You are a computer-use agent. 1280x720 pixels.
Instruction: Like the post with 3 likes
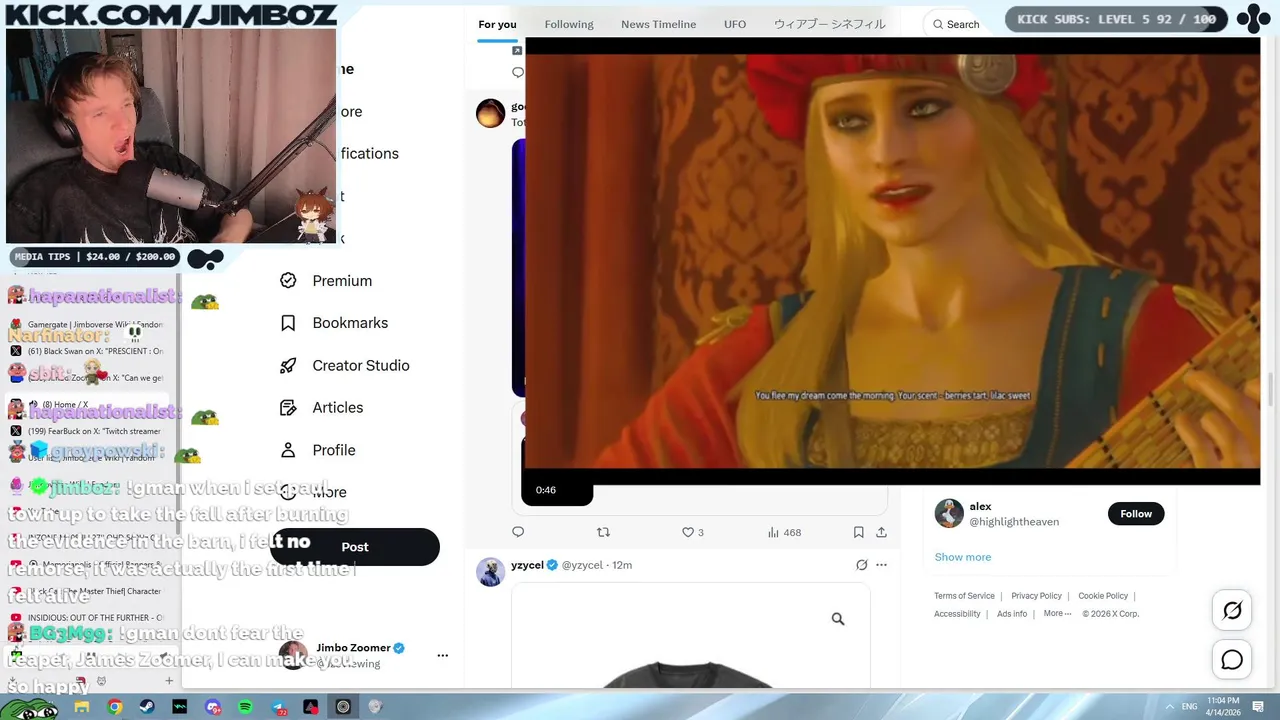(x=693, y=532)
